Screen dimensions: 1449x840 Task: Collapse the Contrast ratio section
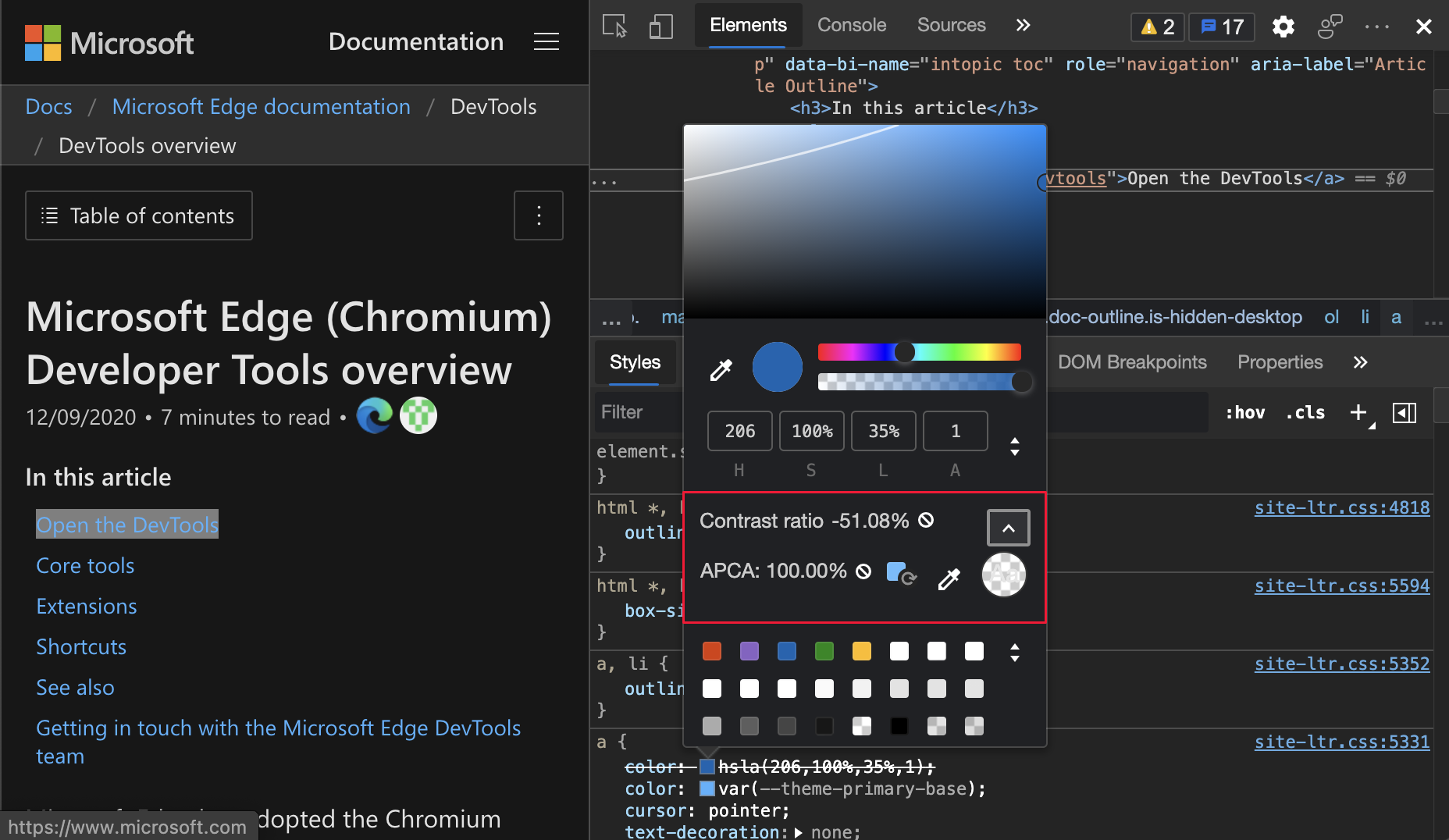coord(1008,527)
